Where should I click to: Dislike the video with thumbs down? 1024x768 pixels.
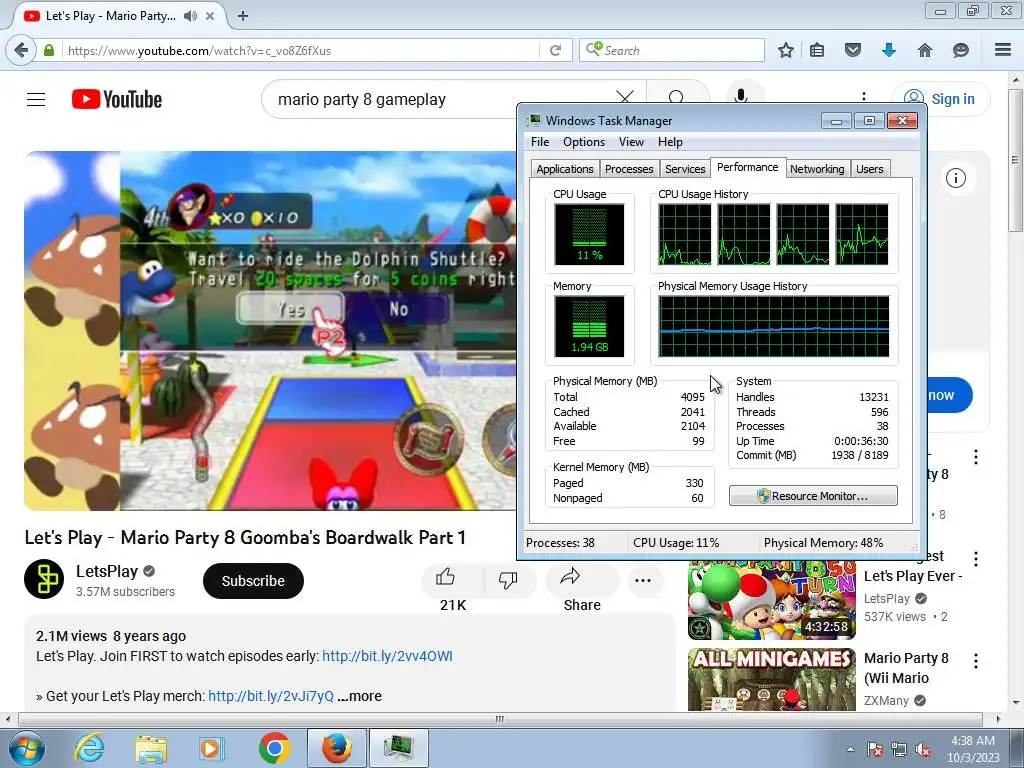click(x=507, y=579)
